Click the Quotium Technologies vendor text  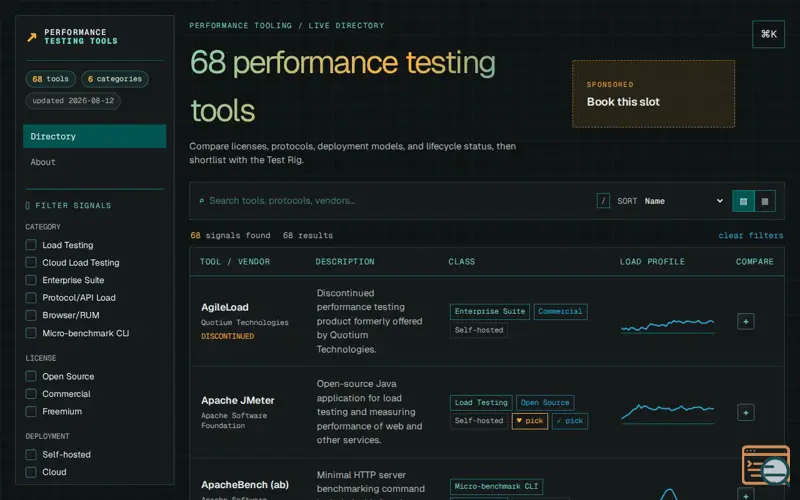245,322
